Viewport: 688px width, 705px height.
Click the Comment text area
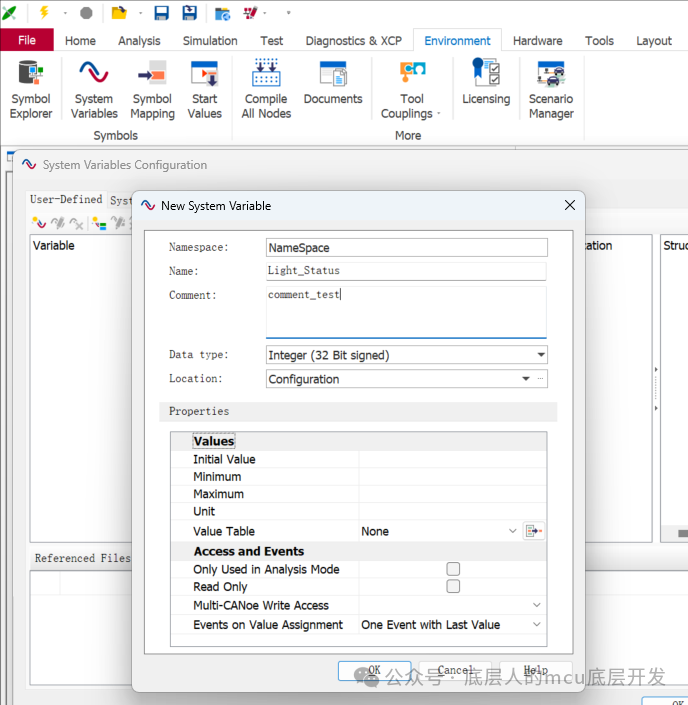point(407,312)
